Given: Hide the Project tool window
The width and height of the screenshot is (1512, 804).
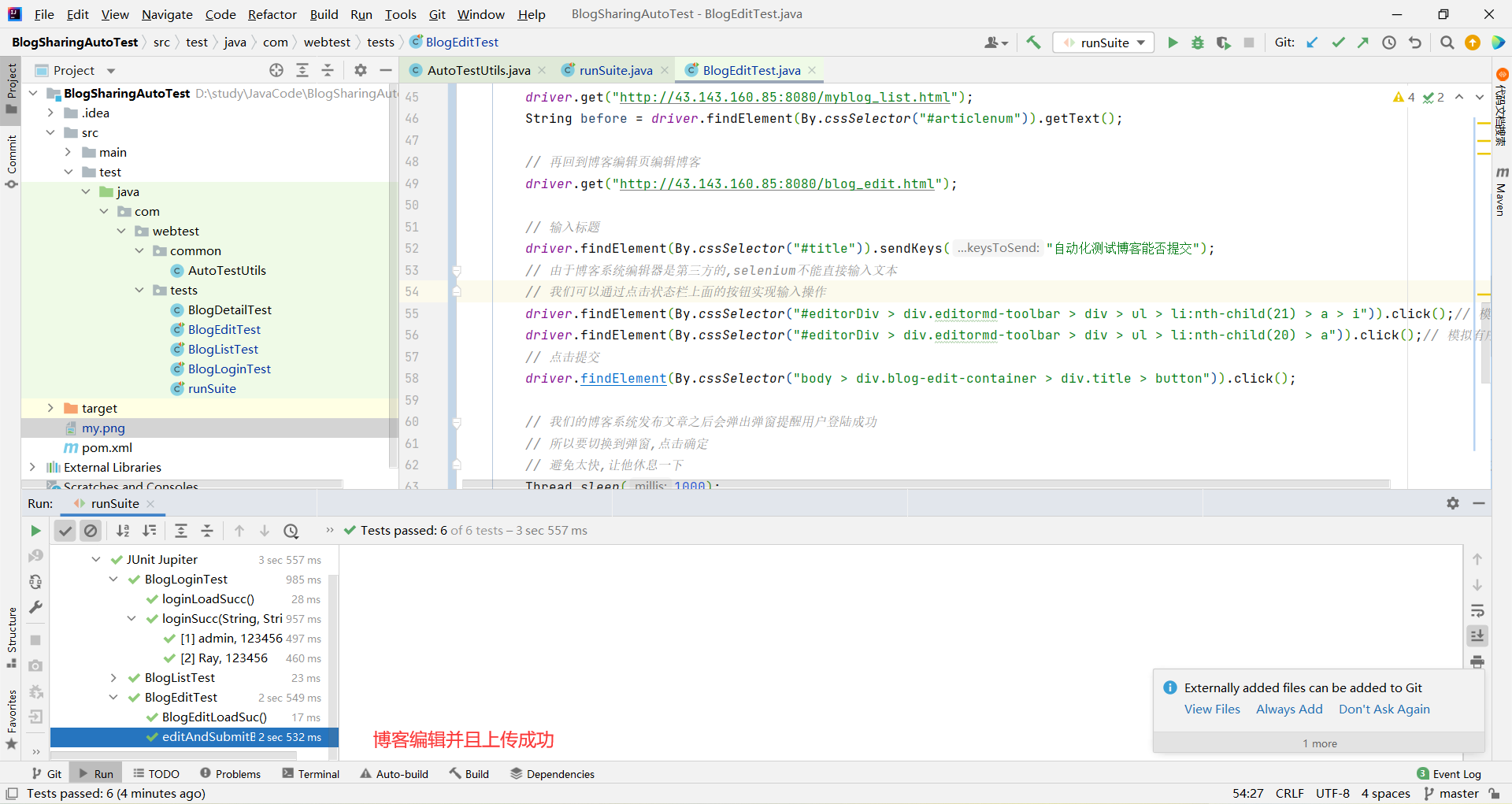Looking at the screenshot, I should (386, 70).
